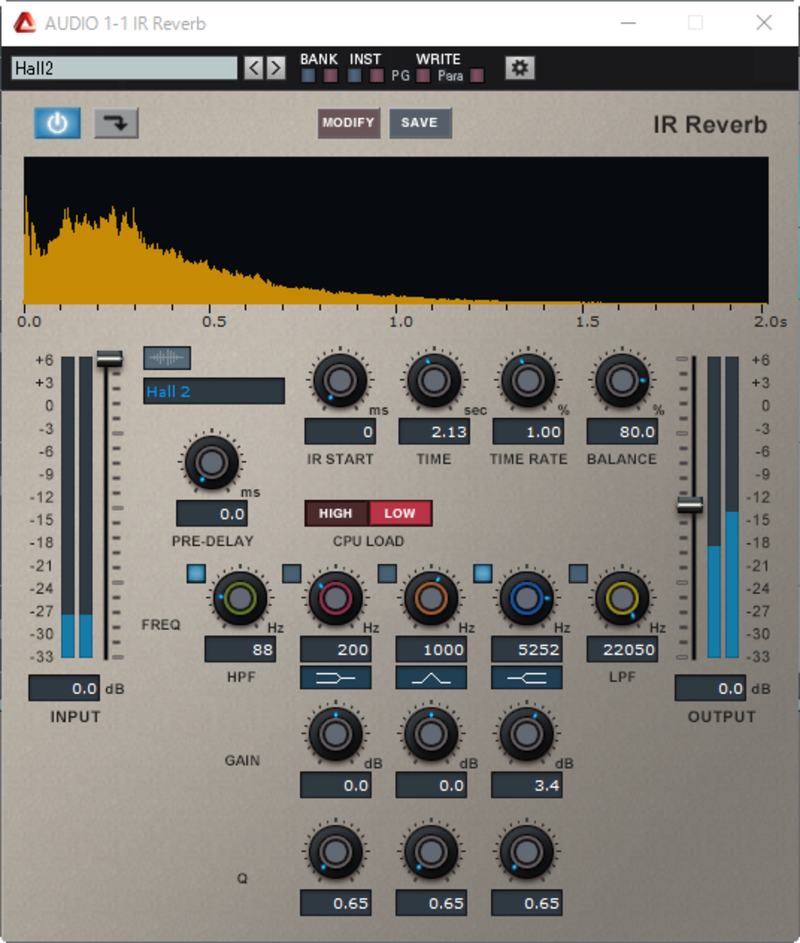
Task: Set CPU load to HIGH
Action: (x=336, y=513)
